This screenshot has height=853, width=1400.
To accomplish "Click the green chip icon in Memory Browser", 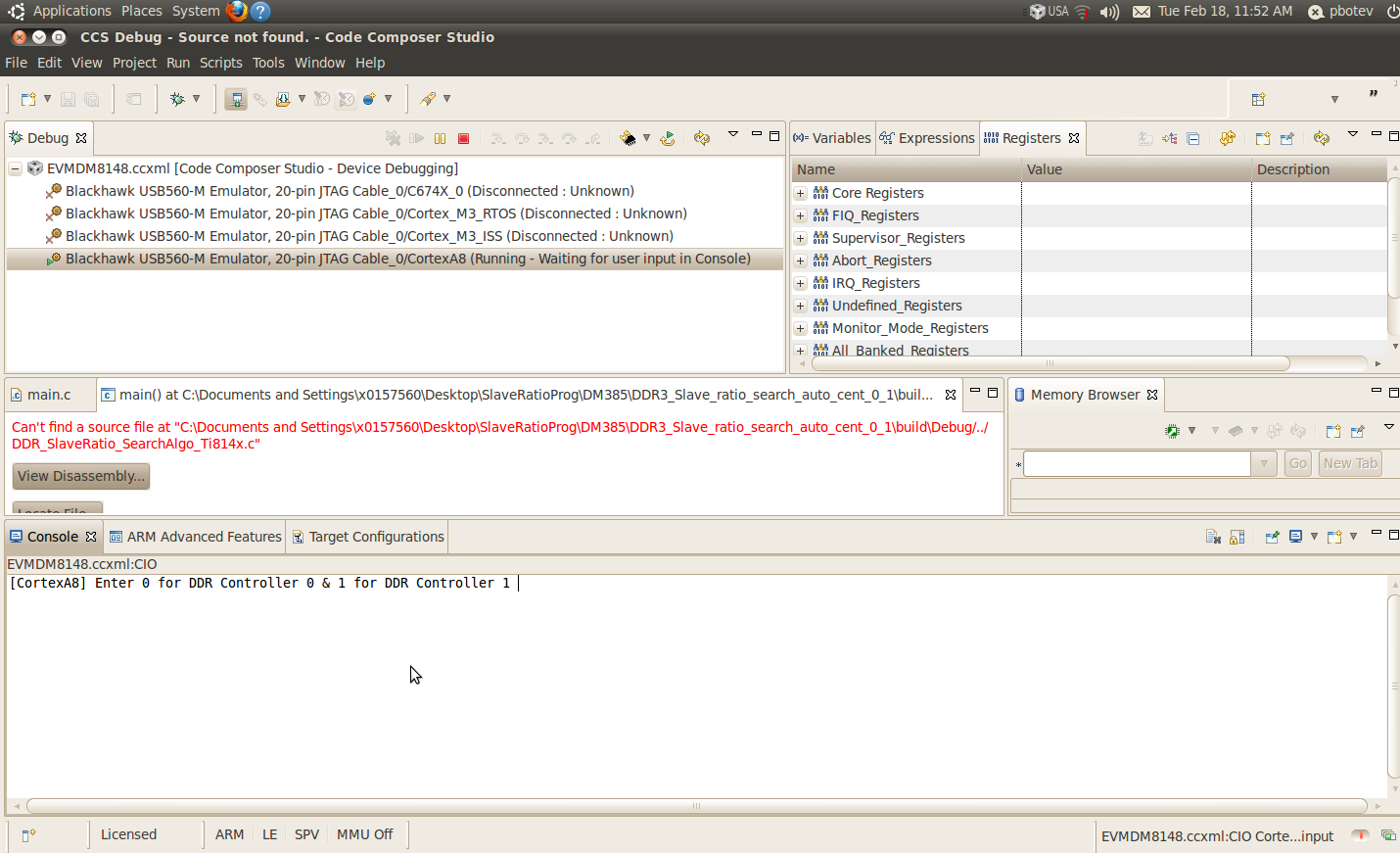I will [x=1173, y=431].
